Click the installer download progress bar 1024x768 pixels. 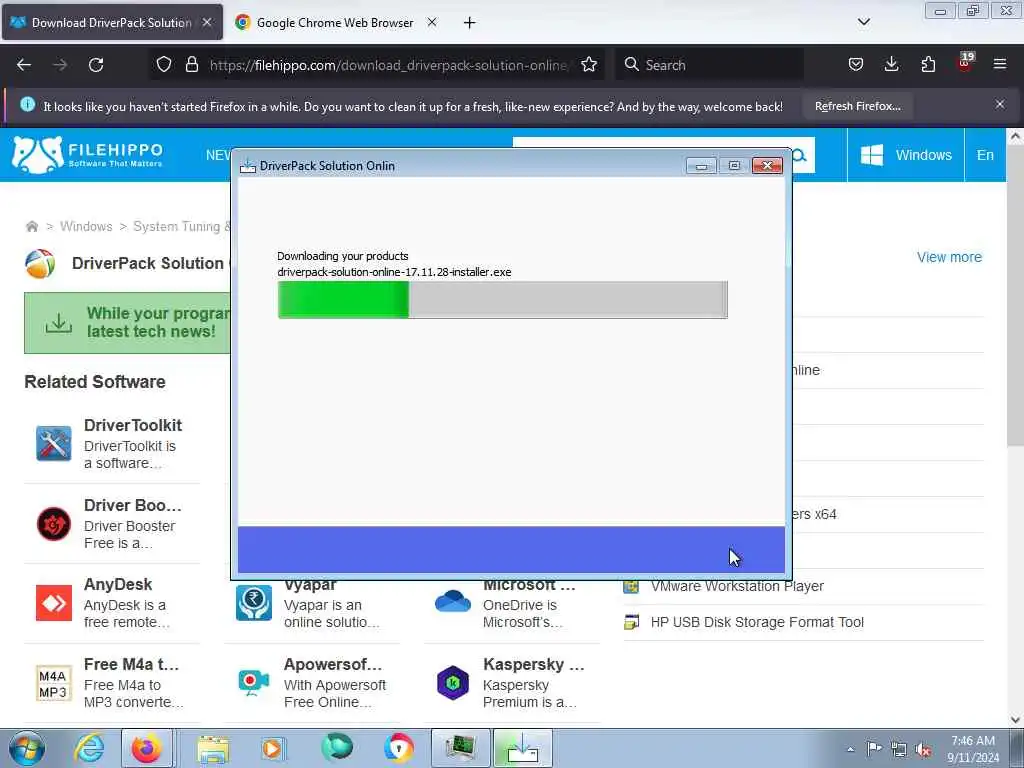[502, 300]
